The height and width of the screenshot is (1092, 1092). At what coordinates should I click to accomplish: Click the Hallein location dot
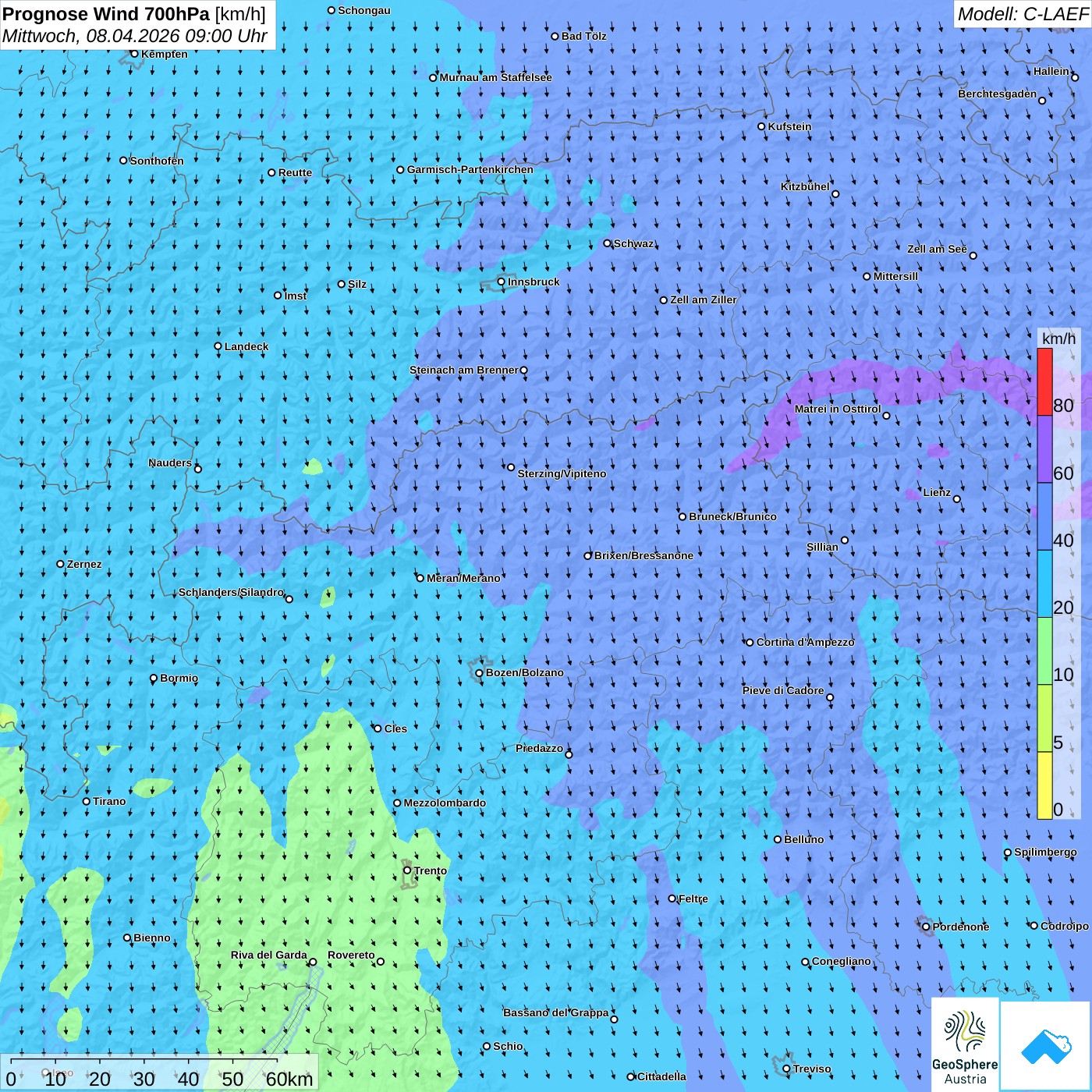point(1075,77)
